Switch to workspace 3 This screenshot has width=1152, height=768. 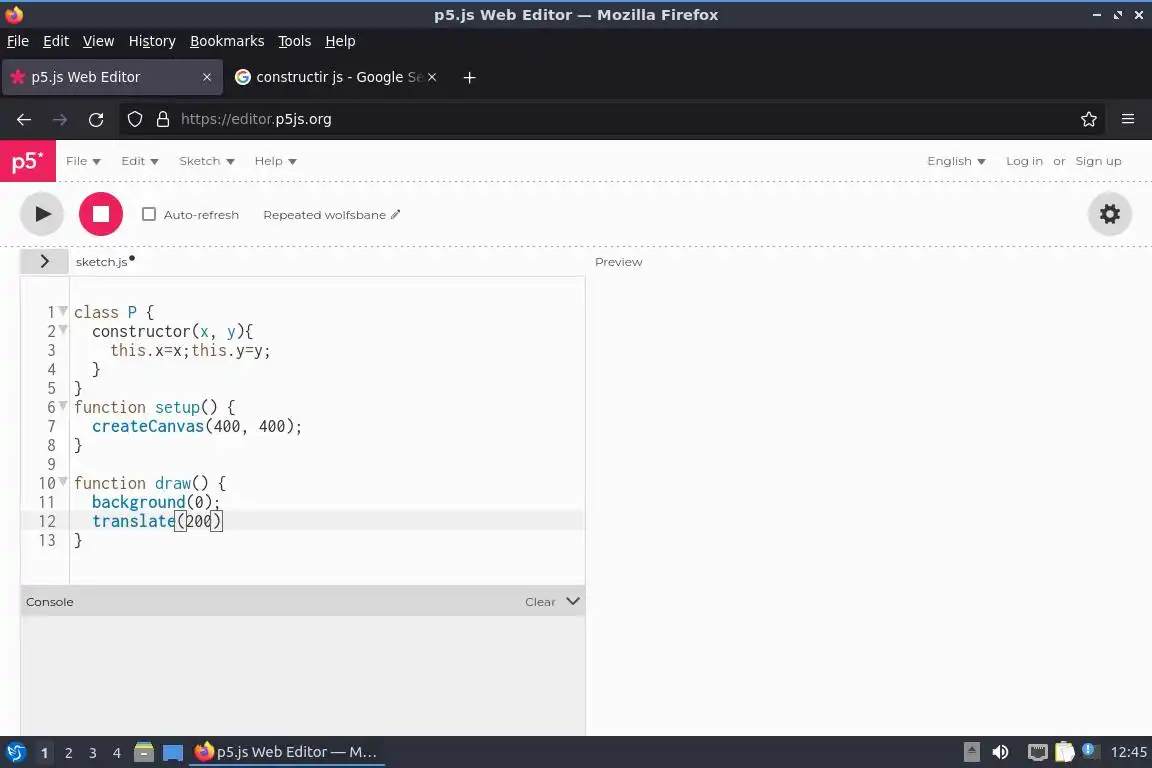tap(93, 753)
